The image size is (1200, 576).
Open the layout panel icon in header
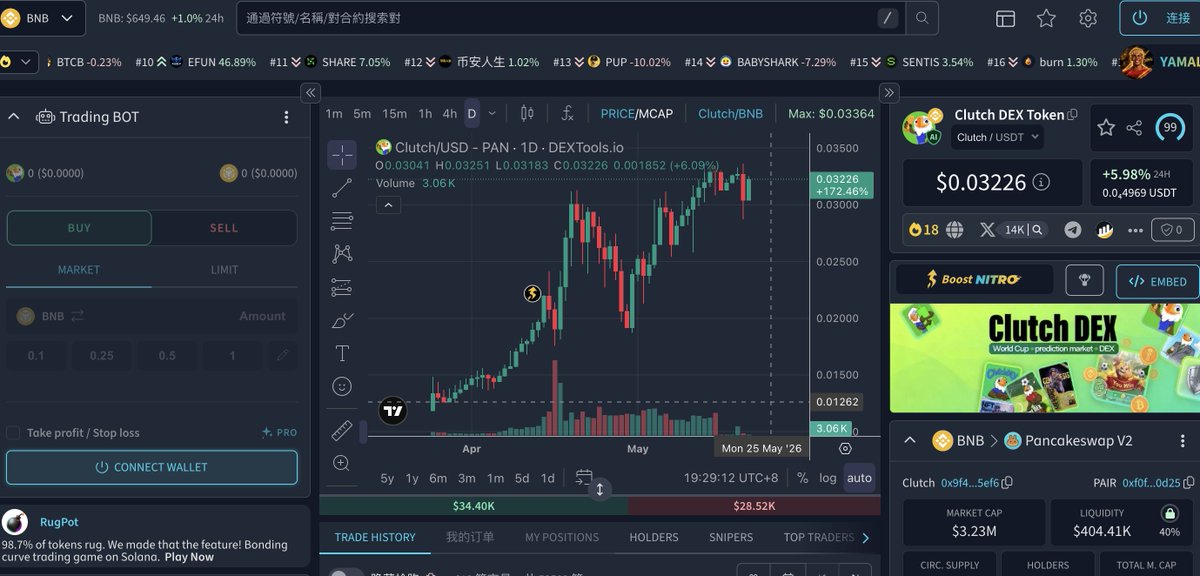[1006, 19]
